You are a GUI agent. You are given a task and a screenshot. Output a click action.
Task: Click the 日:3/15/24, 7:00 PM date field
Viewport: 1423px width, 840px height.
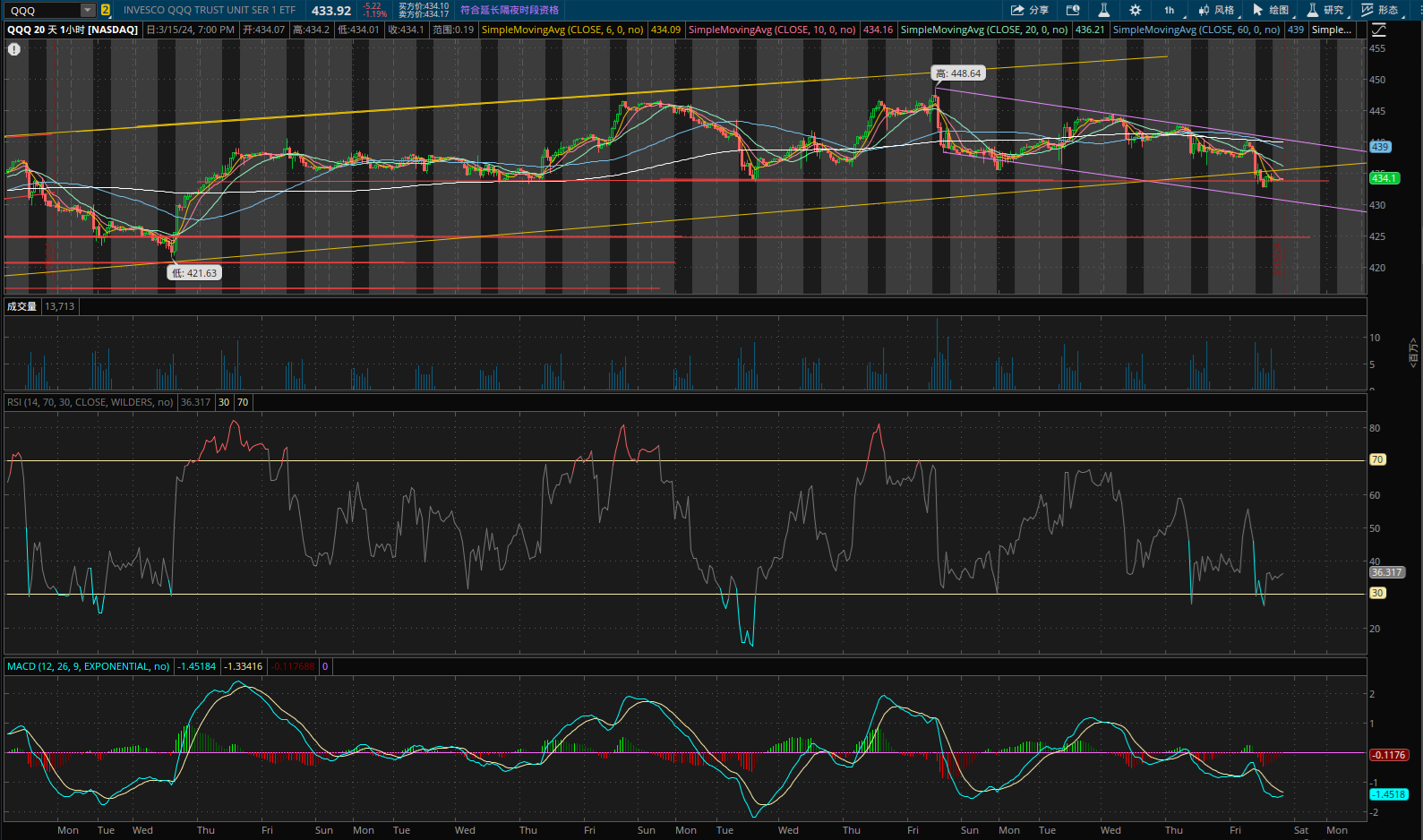pos(191,30)
